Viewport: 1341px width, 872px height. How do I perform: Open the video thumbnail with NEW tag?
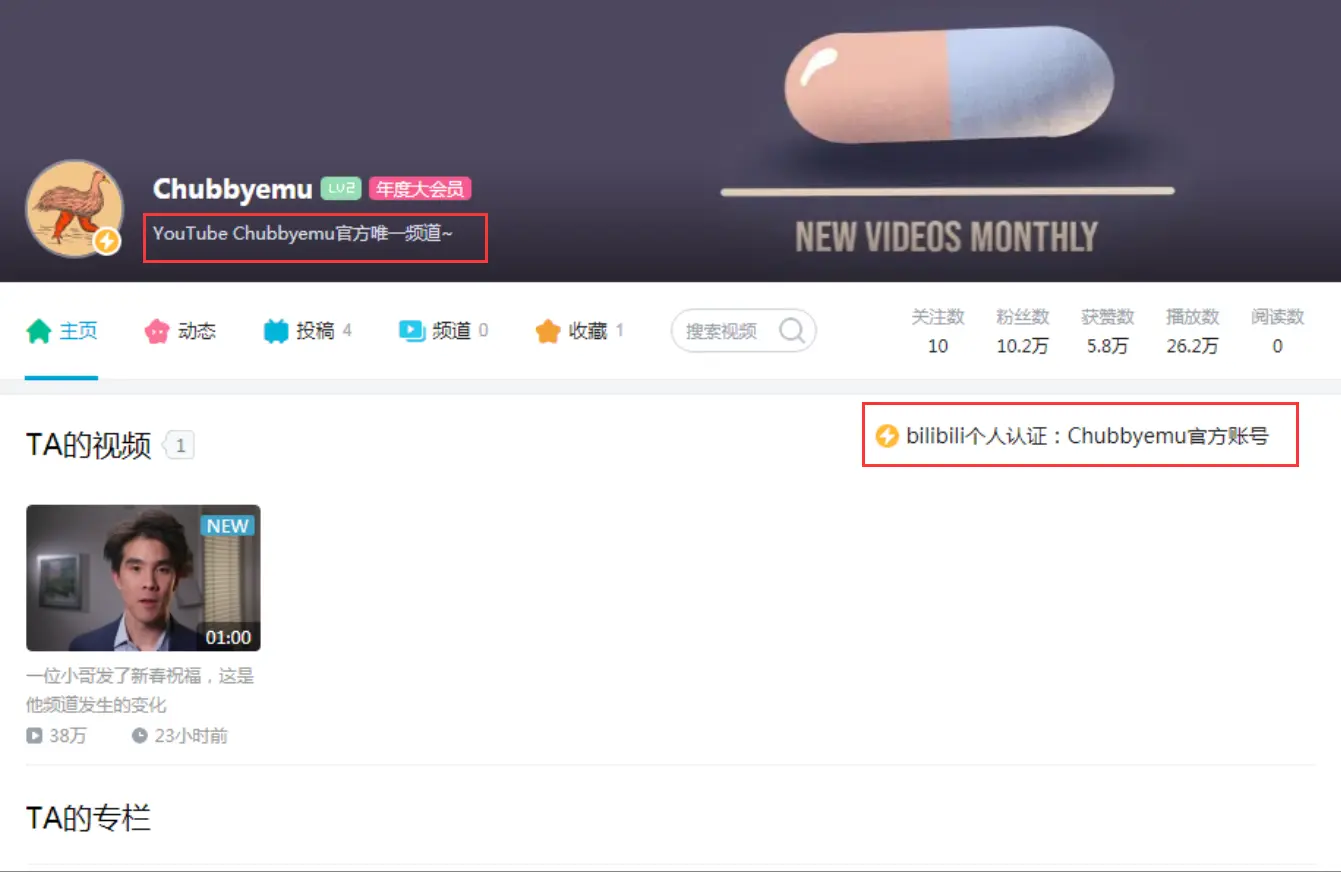[143, 578]
